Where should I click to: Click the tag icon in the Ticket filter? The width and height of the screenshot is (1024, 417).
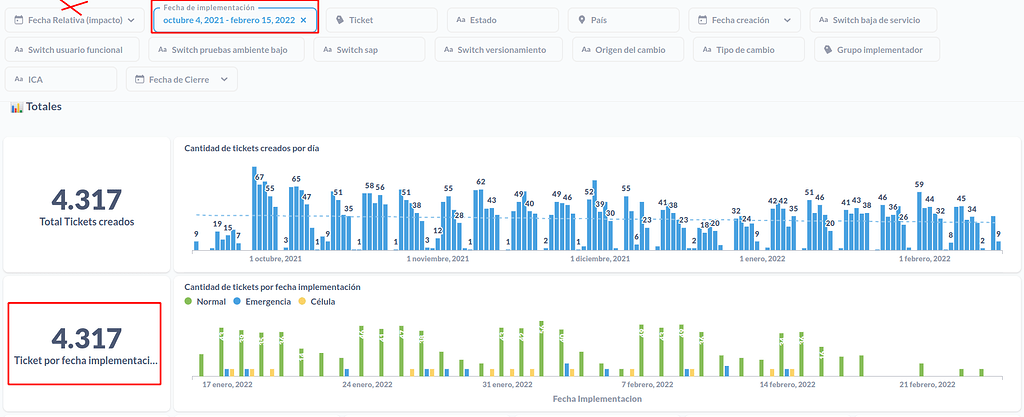point(340,20)
